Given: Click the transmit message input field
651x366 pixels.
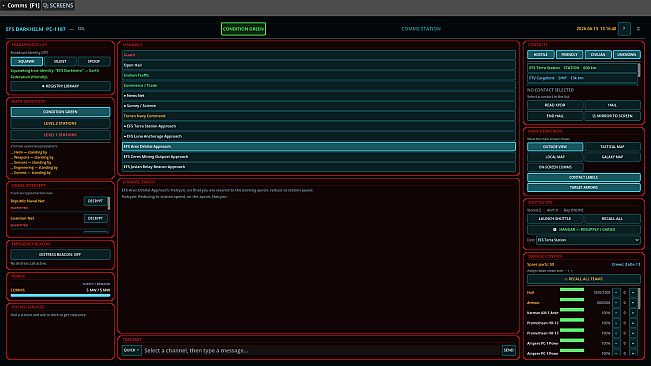Looking at the screenshot, I should pos(321,350).
